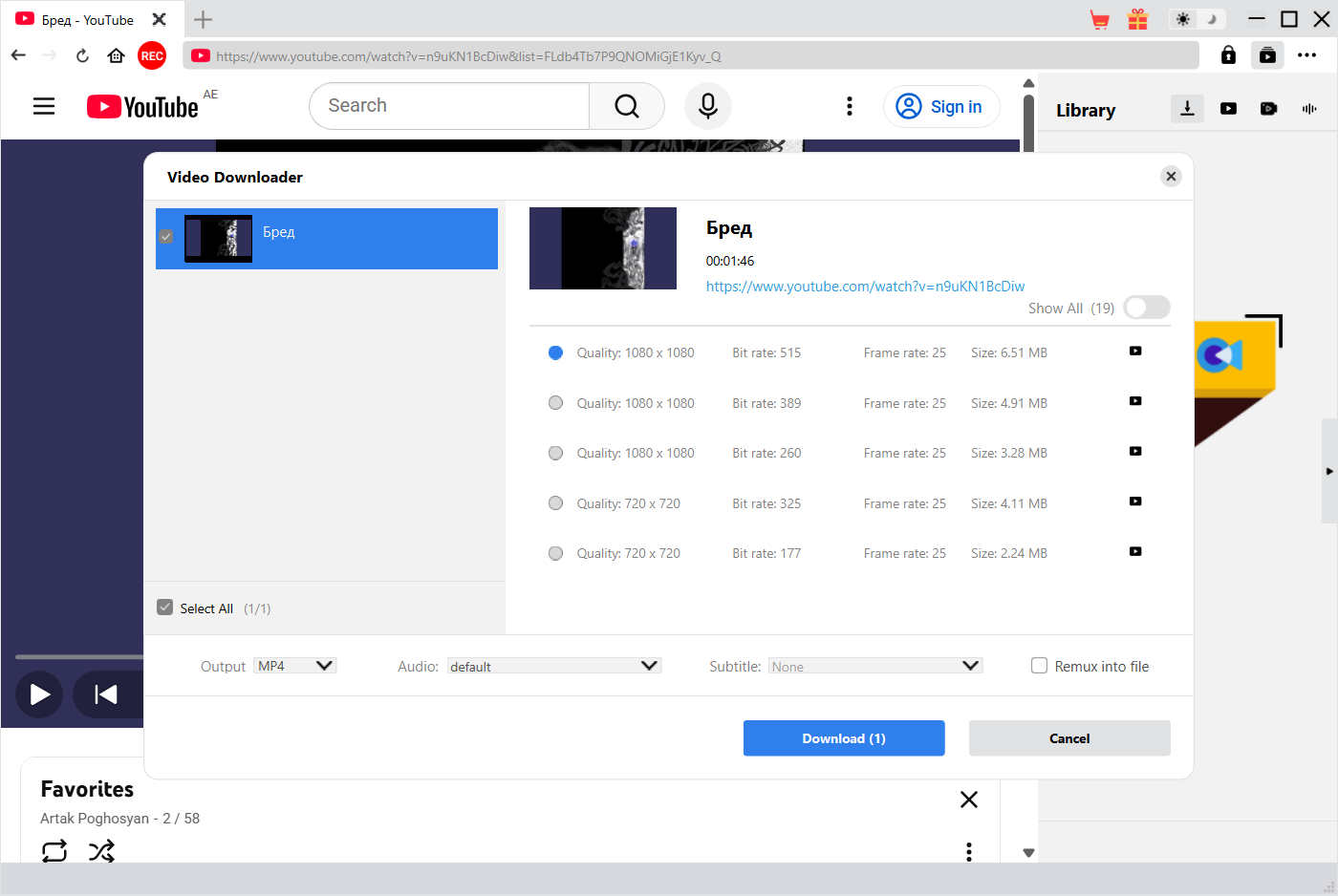Click video icon on the 2.24 MB row
1338x896 pixels.
[x=1135, y=551]
